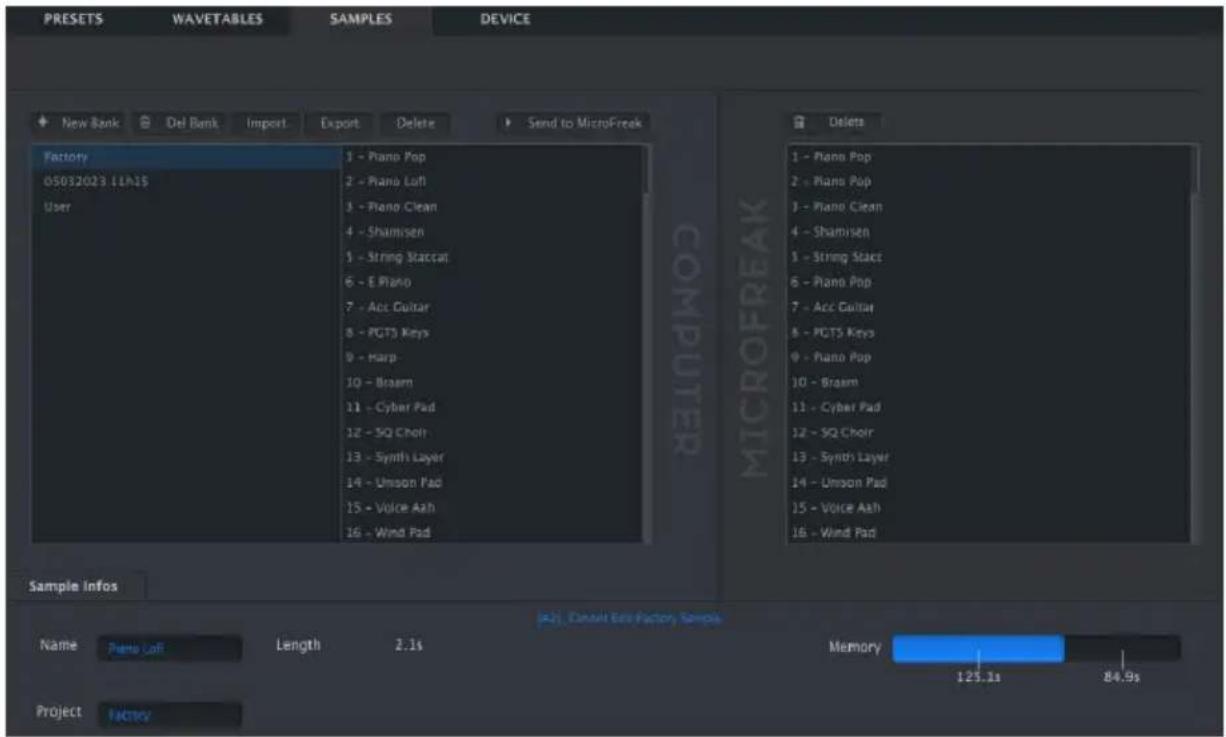Select 1 - Piano Pop in MicroFreak list
The width and height of the screenshot is (1226, 737).
(x=988, y=157)
